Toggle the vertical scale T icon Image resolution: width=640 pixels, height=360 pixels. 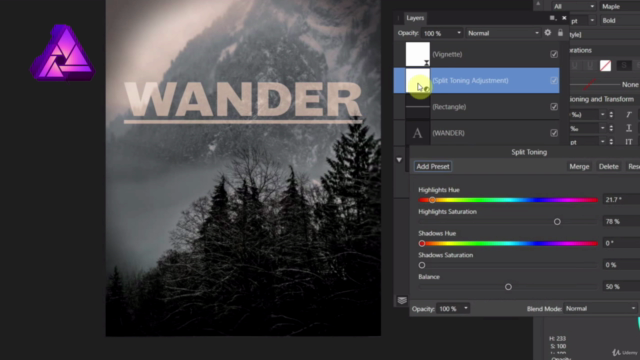629,128
